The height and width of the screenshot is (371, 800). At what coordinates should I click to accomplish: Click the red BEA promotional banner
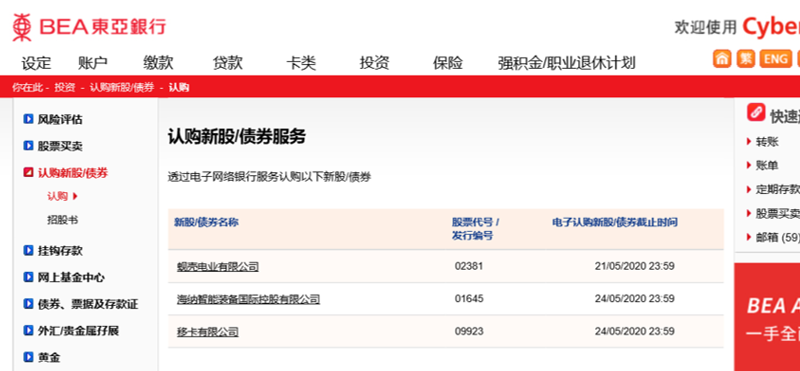click(767, 317)
